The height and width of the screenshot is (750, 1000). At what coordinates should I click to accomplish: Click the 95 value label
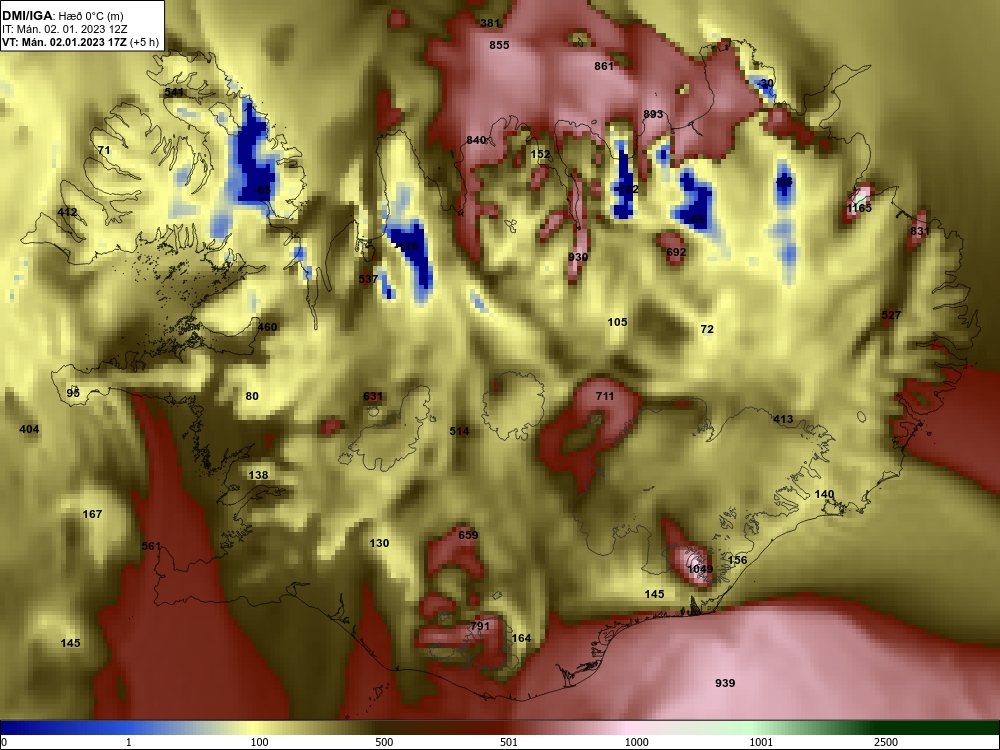tap(73, 393)
